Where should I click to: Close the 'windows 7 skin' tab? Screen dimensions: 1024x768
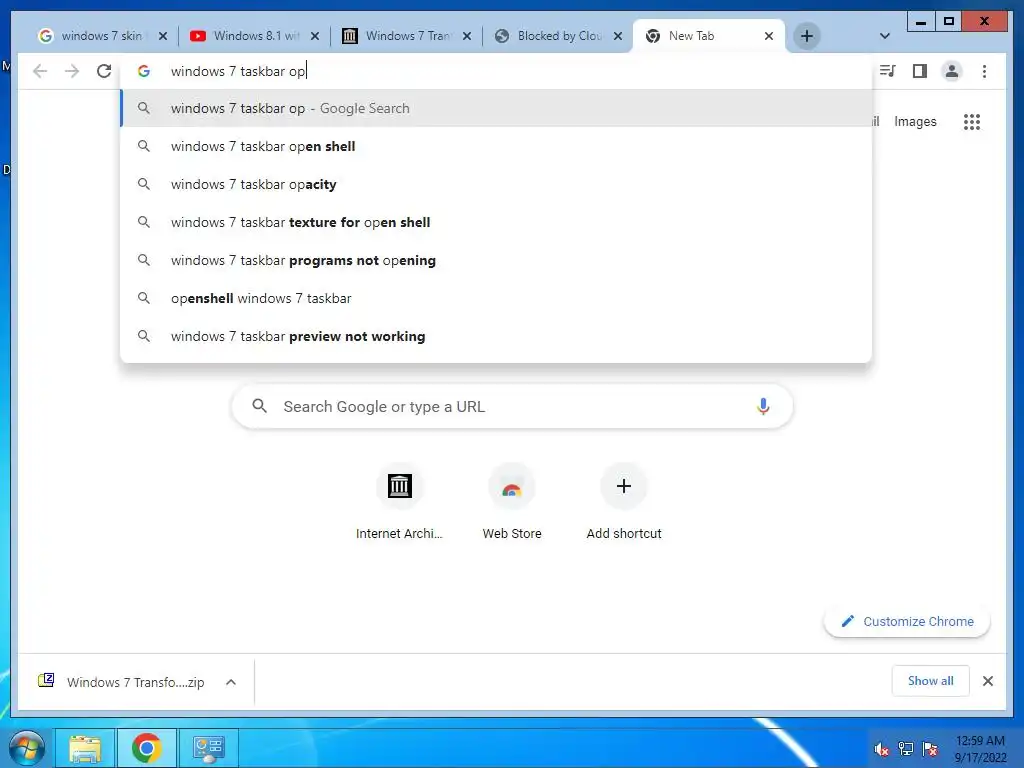tap(163, 36)
